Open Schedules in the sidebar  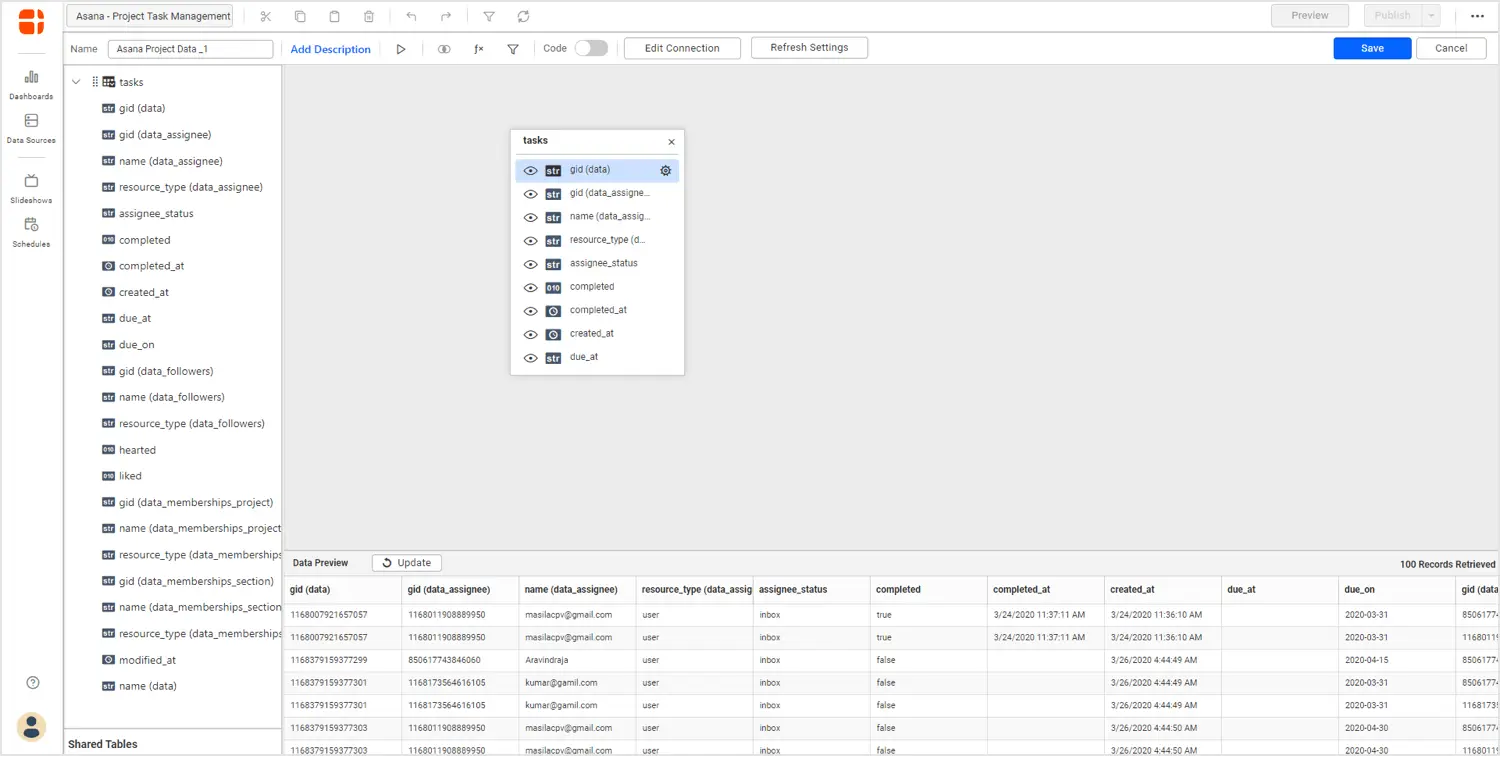click(31, 231)
